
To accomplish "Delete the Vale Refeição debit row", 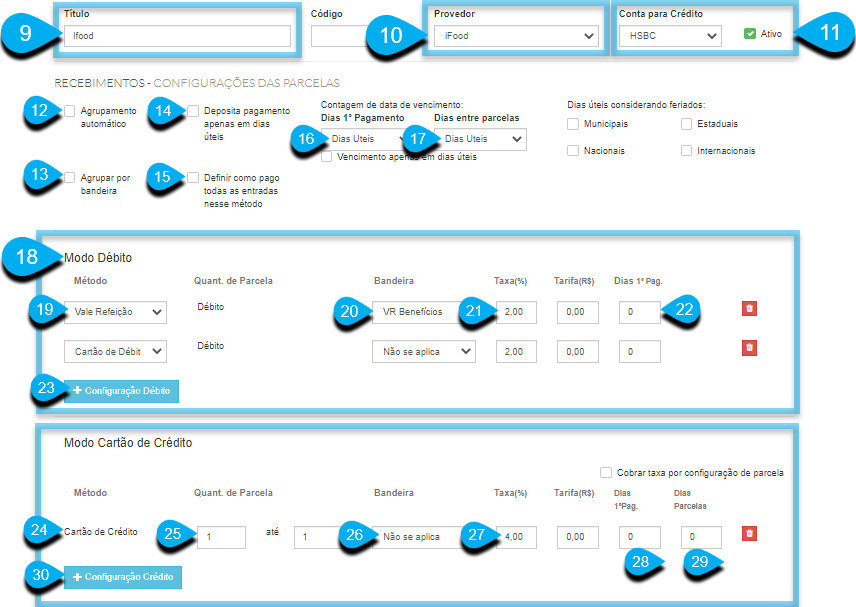I will click(x=749, y=308).
